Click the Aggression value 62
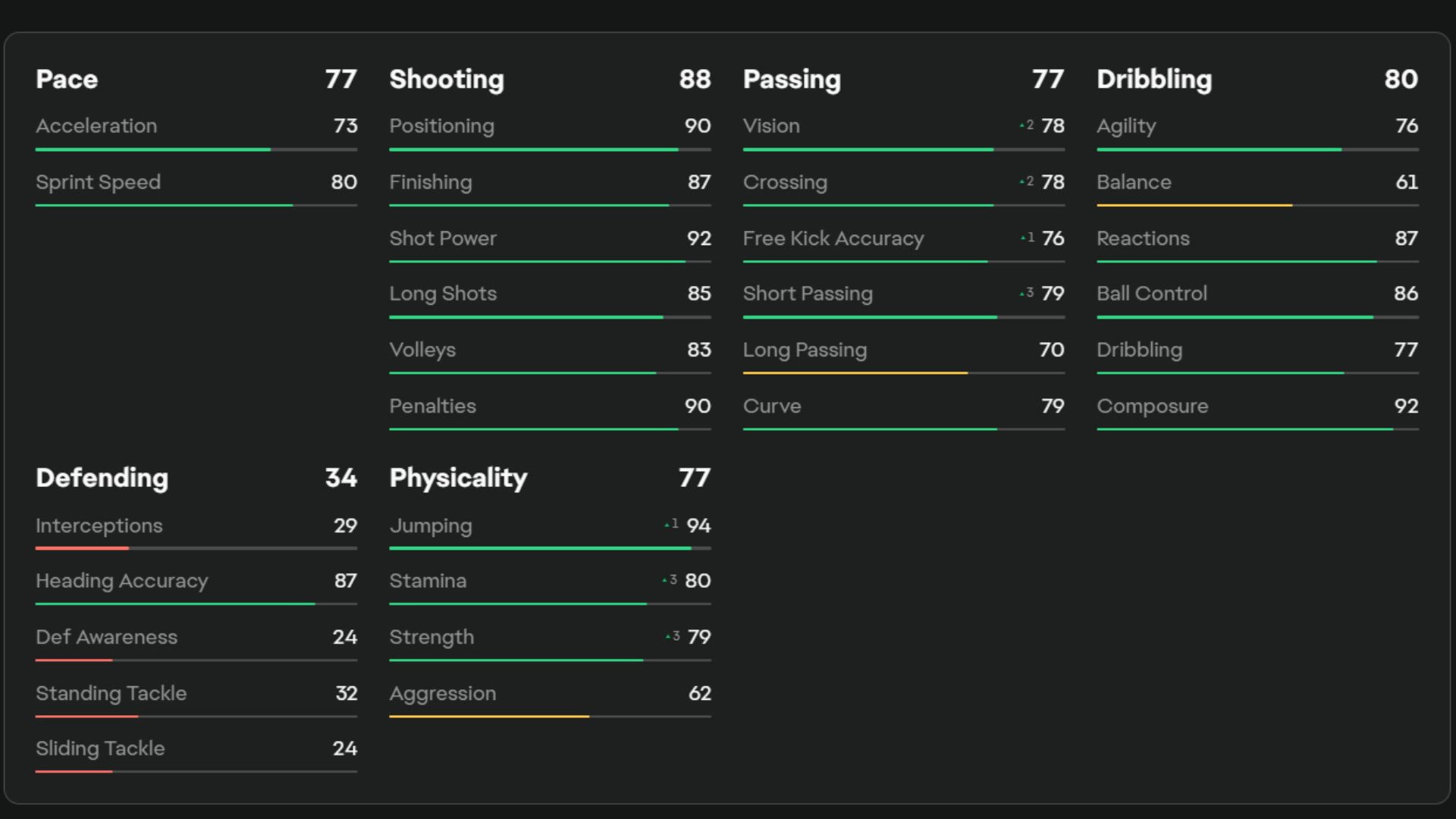The image size is (1456, 819). pos(699,693)
